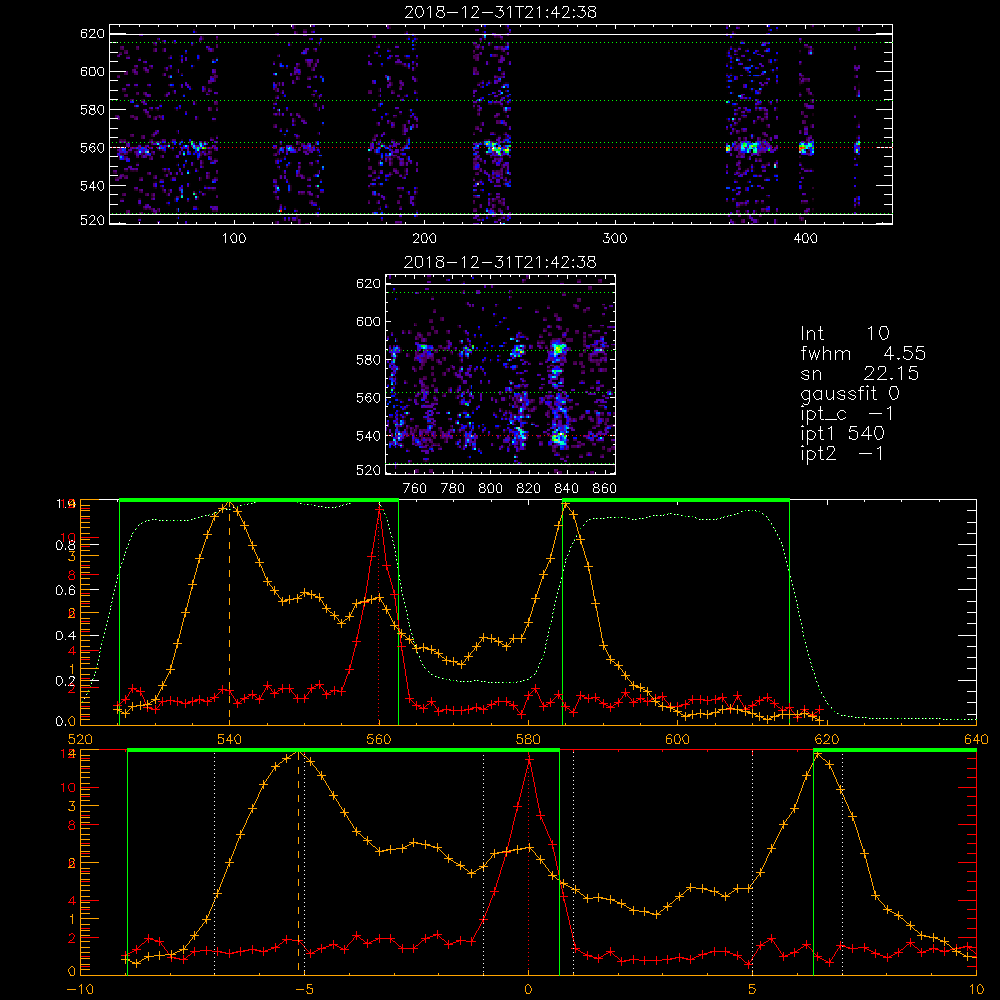Click y-axis label 0.4 of the profile plot
The height and width of the screenshot is (1000, 1000).
[65, 635]
